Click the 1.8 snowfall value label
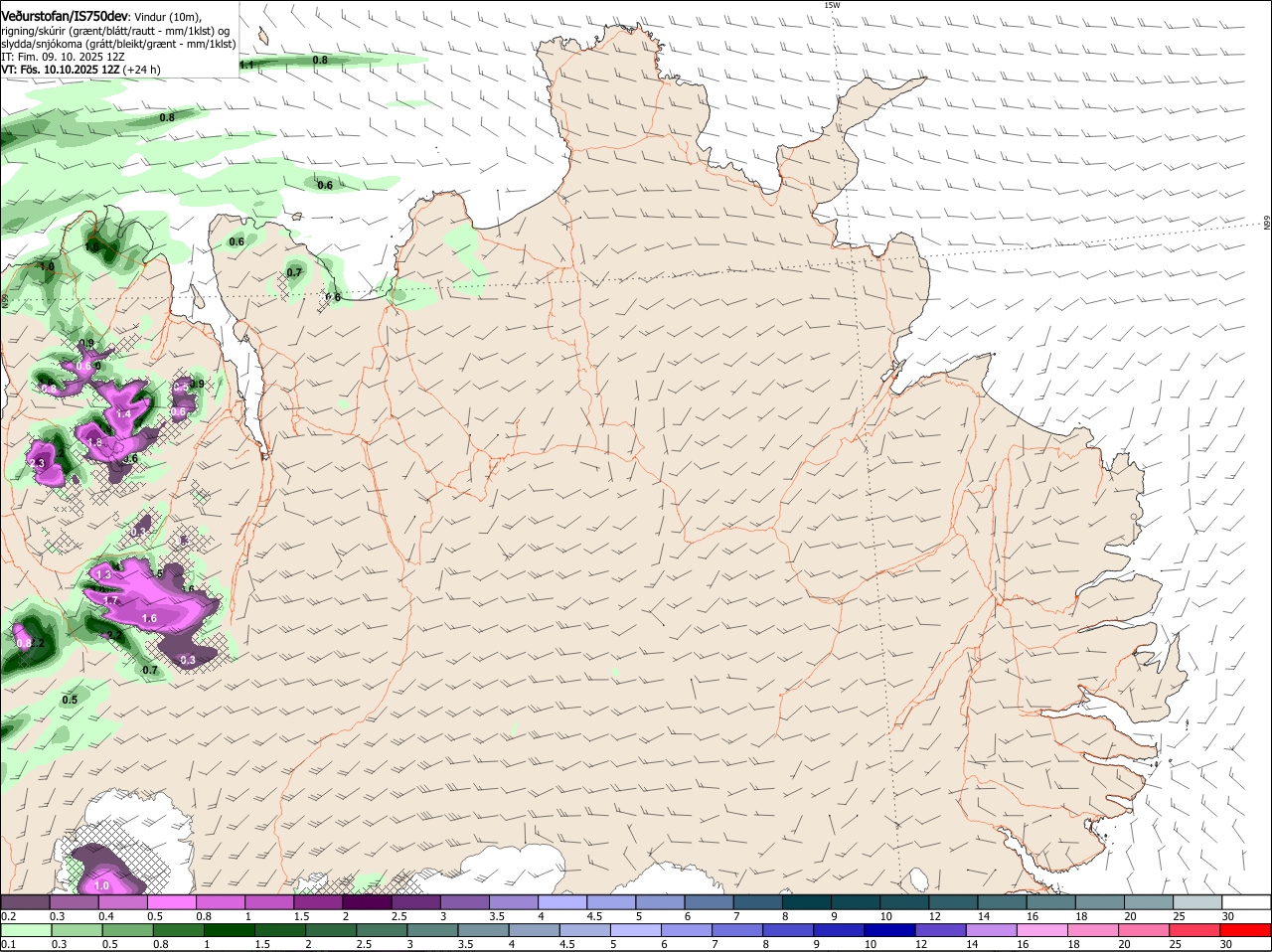 point(95,443)
